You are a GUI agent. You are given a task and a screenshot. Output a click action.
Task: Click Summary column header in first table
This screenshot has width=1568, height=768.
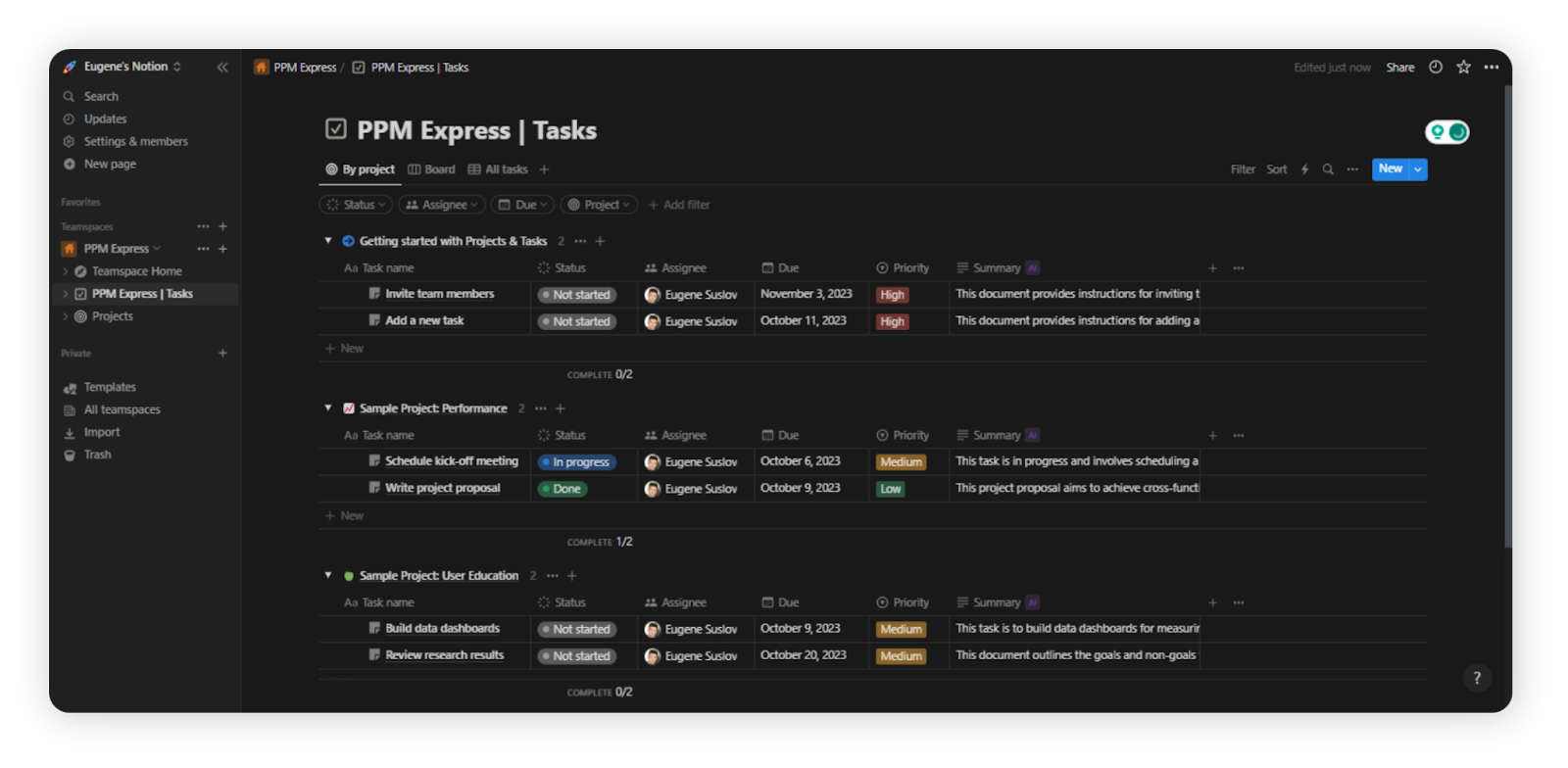(x=997, y=268)
